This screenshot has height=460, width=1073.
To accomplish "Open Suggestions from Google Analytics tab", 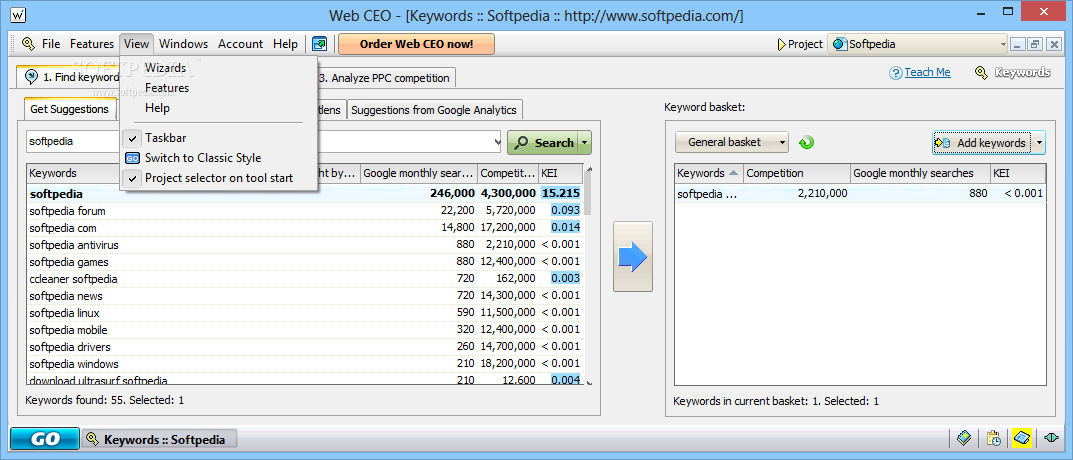I will (x=435, y=110).
